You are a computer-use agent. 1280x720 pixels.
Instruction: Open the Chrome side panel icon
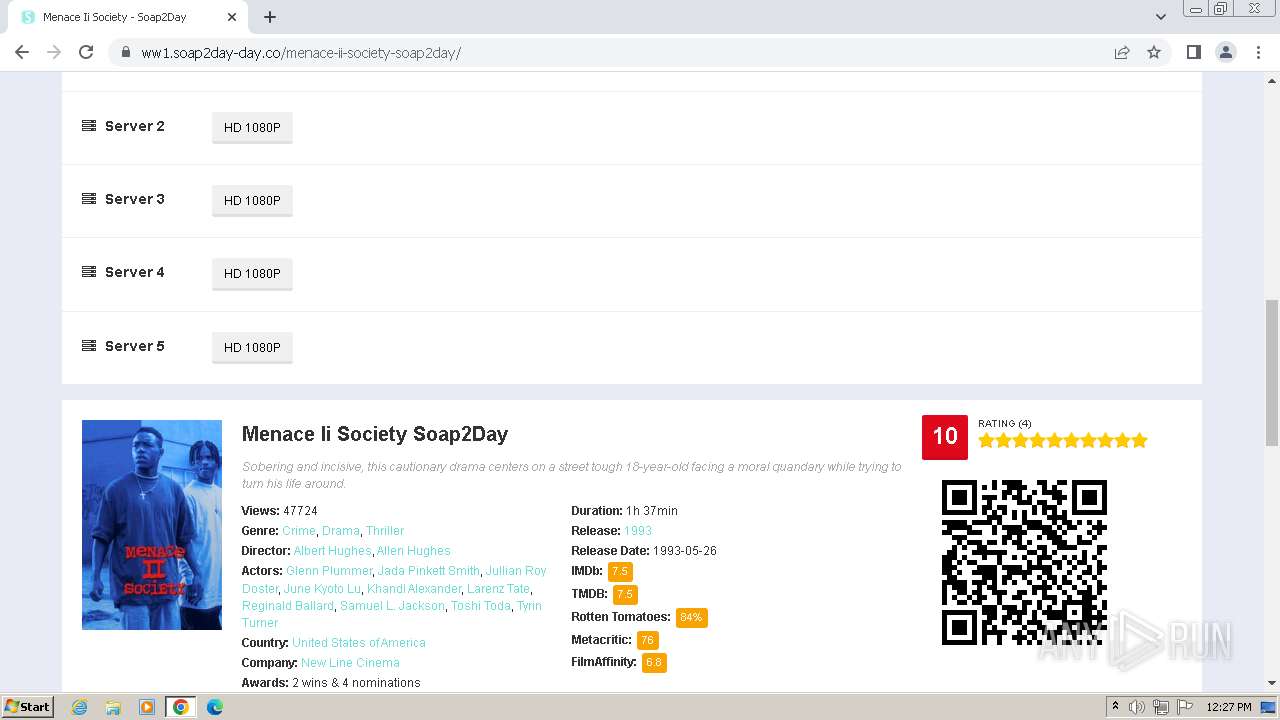click(1194, 52)
